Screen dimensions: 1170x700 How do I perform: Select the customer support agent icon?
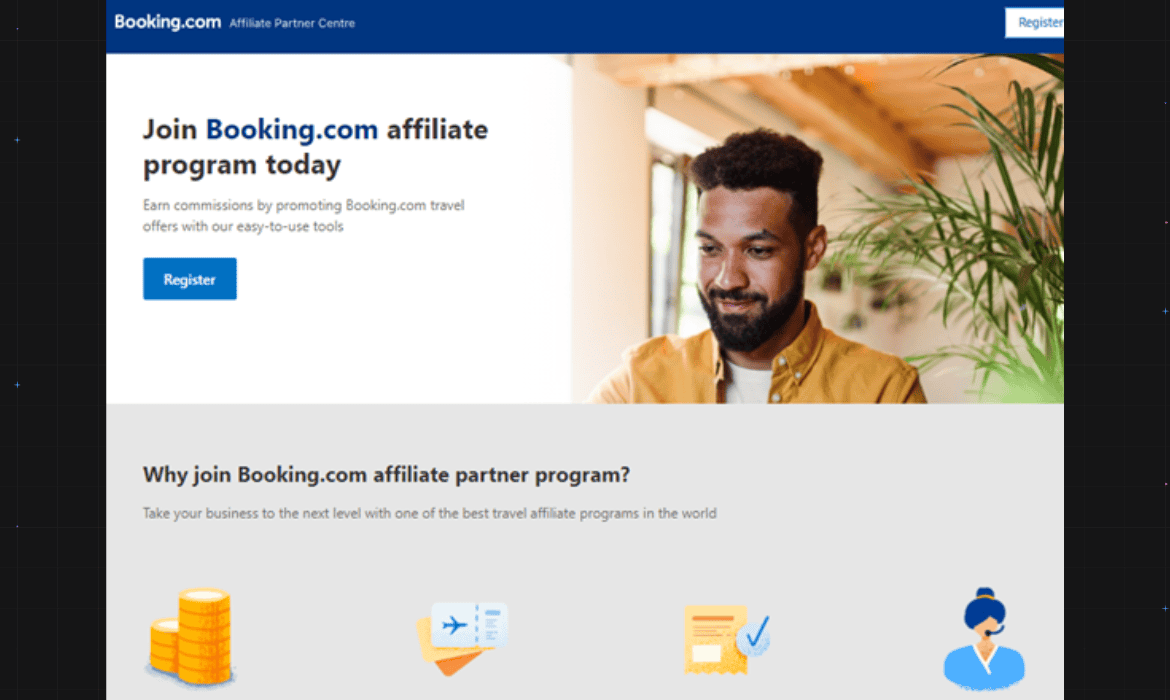pyautogui.click(x=984, y=639)
